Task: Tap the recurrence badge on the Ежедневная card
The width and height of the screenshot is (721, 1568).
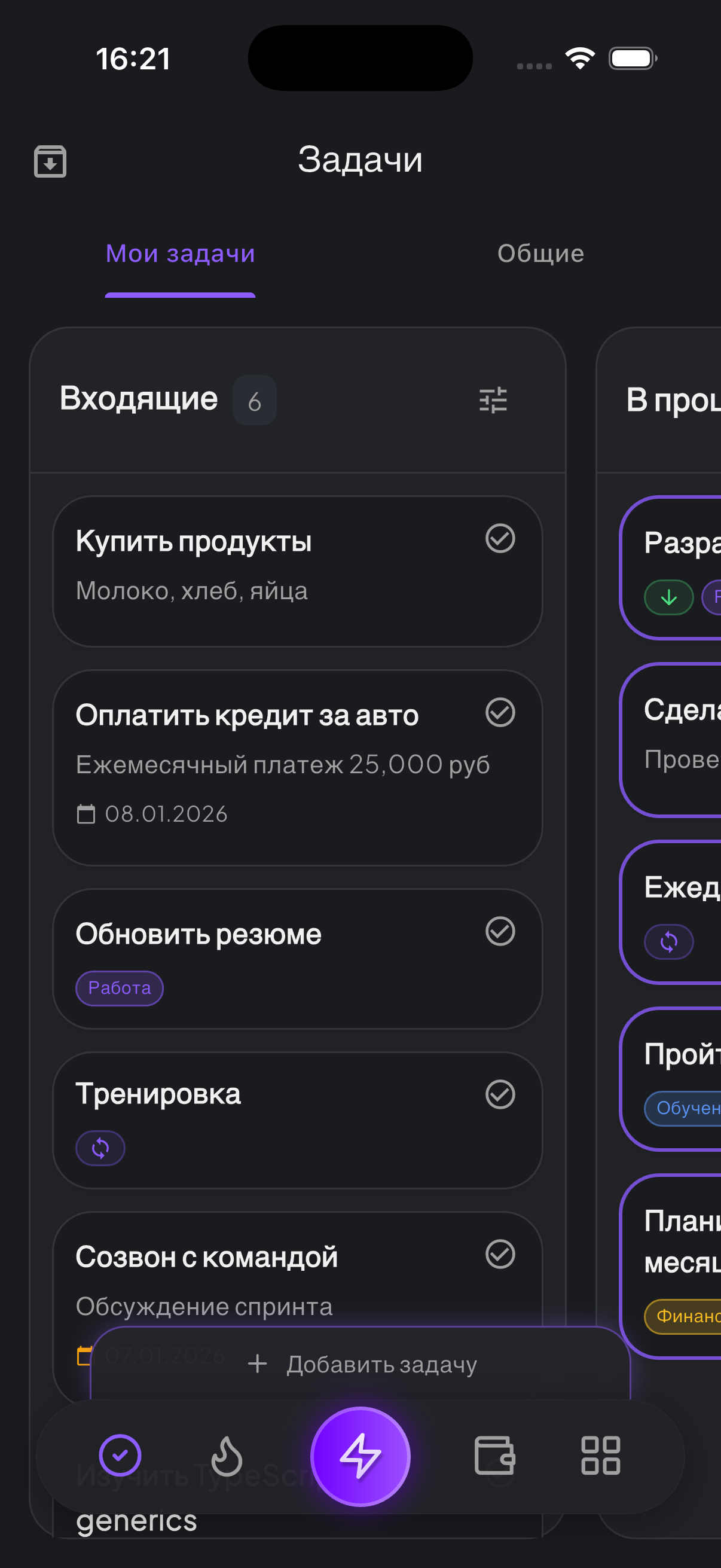Action: point(668,942)
